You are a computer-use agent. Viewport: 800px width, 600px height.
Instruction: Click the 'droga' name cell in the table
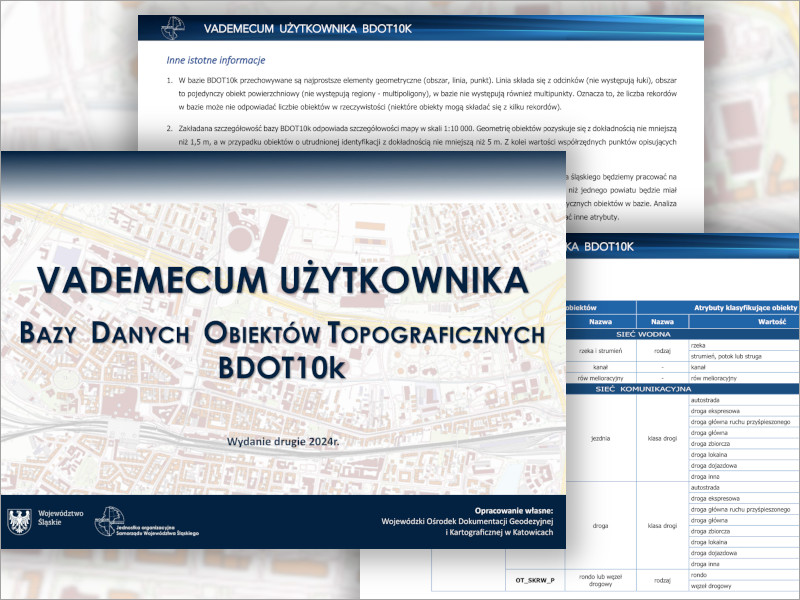(601, 526)
